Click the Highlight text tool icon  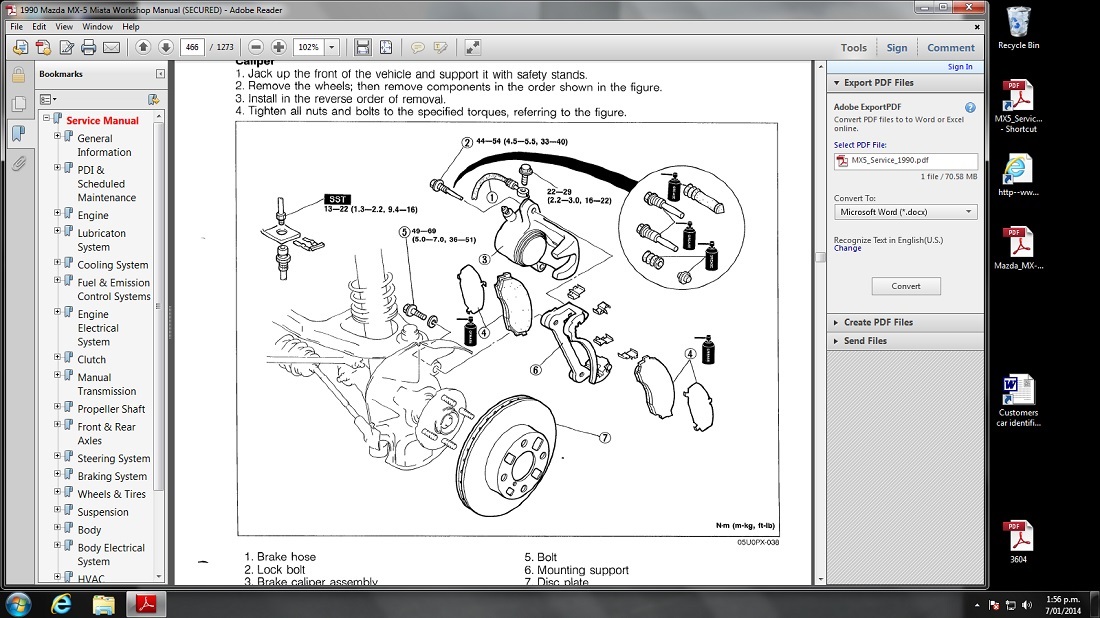point(441,48)
